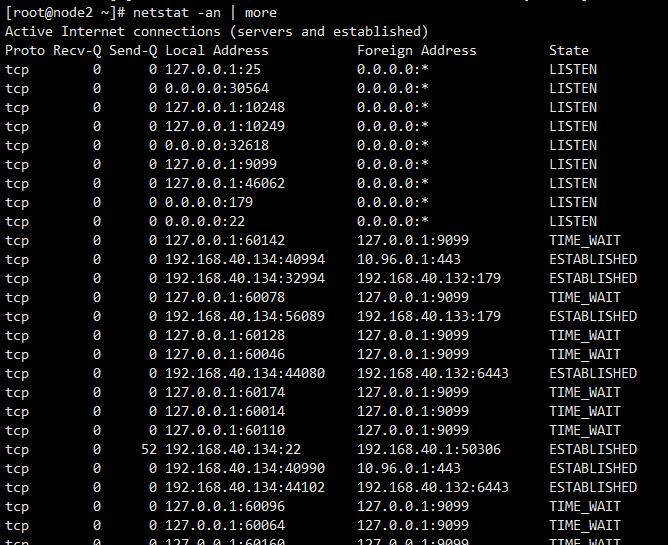This screenshot has width=668, height=545.
Task: Click local address "127.0.0.1:60096"
Action: 225,507
